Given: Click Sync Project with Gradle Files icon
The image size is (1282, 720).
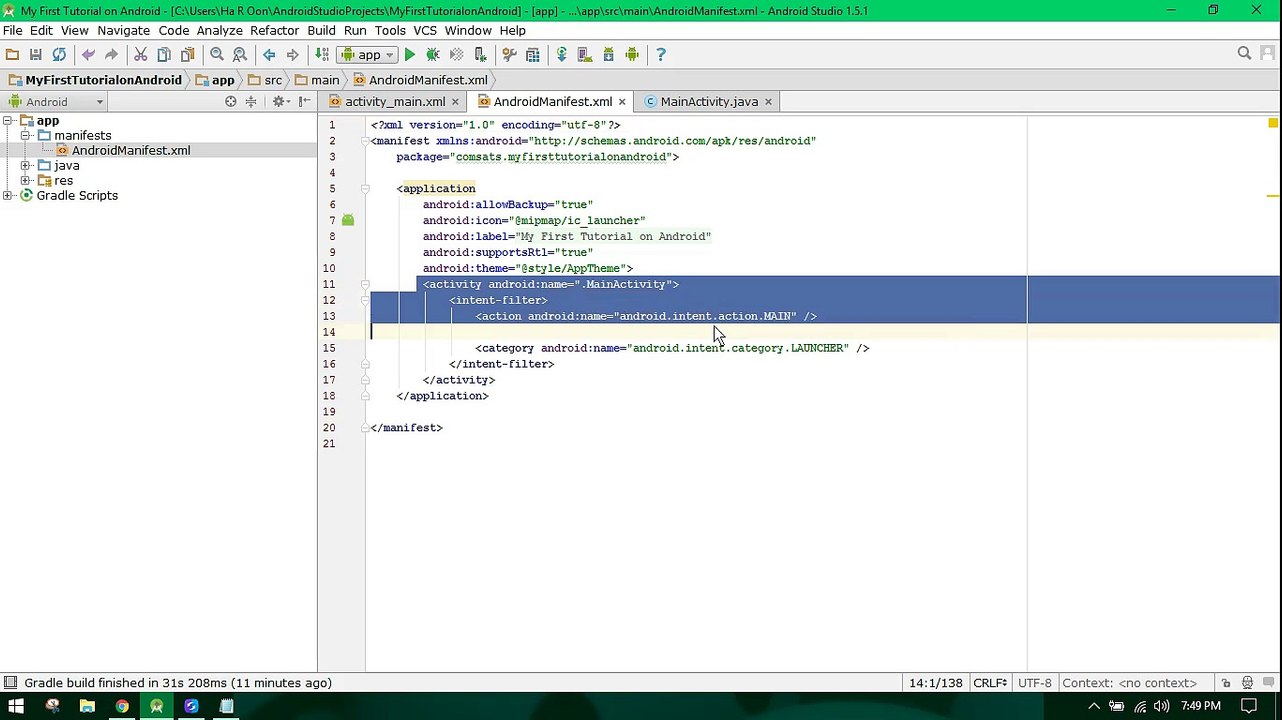Looking at the screenshot, I should click(562, 55).
